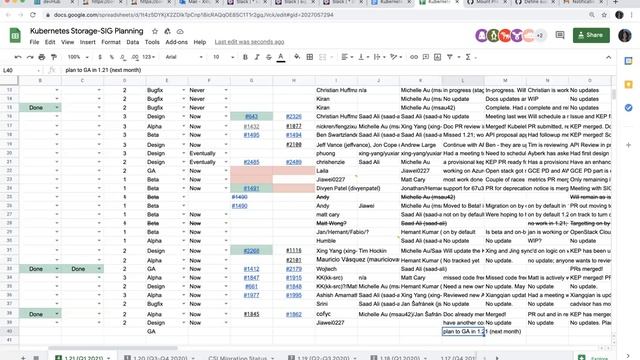Apply currency format with the dollar icon

coord(100,57)
